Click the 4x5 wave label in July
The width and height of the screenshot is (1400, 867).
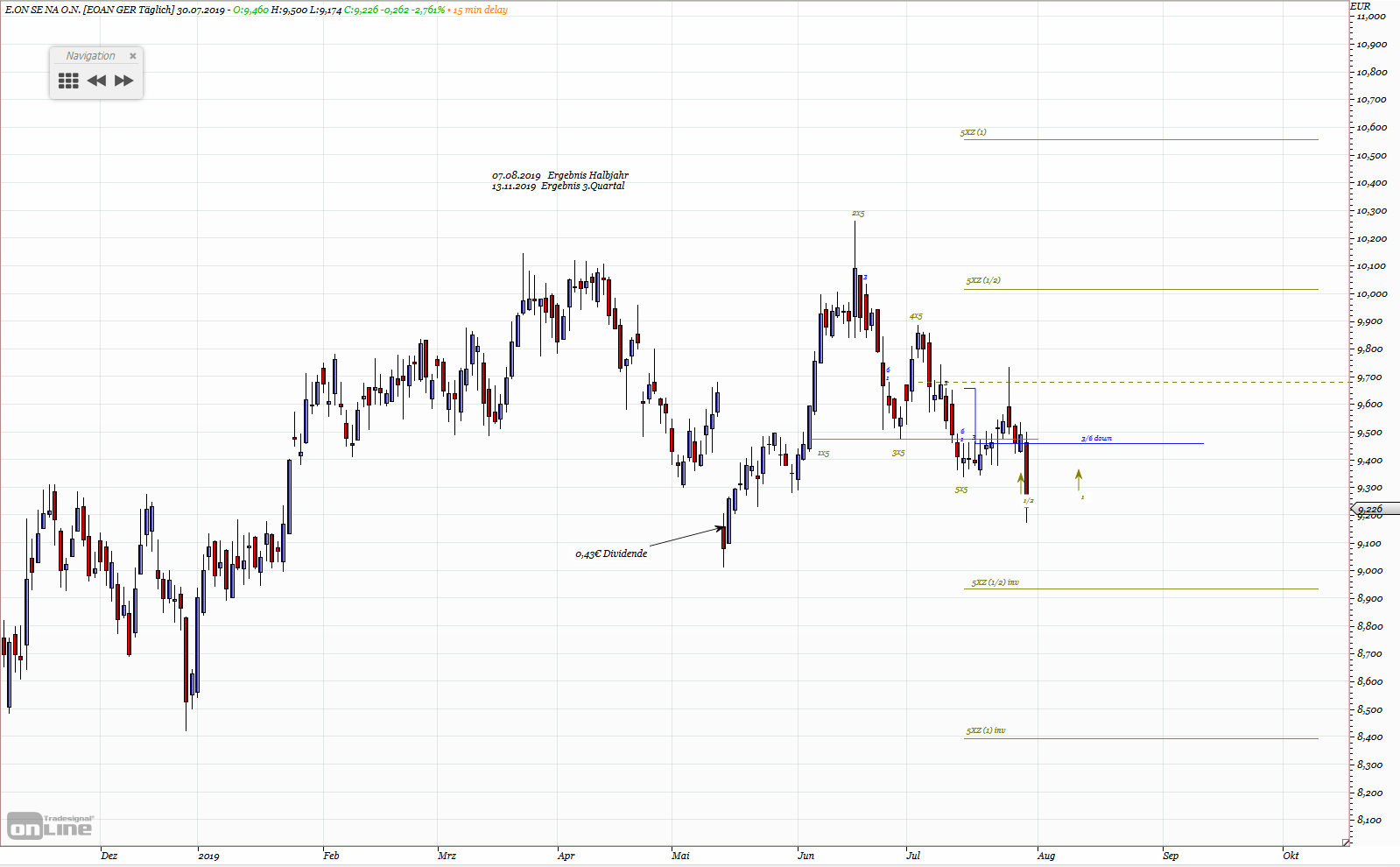click(915, 316)
